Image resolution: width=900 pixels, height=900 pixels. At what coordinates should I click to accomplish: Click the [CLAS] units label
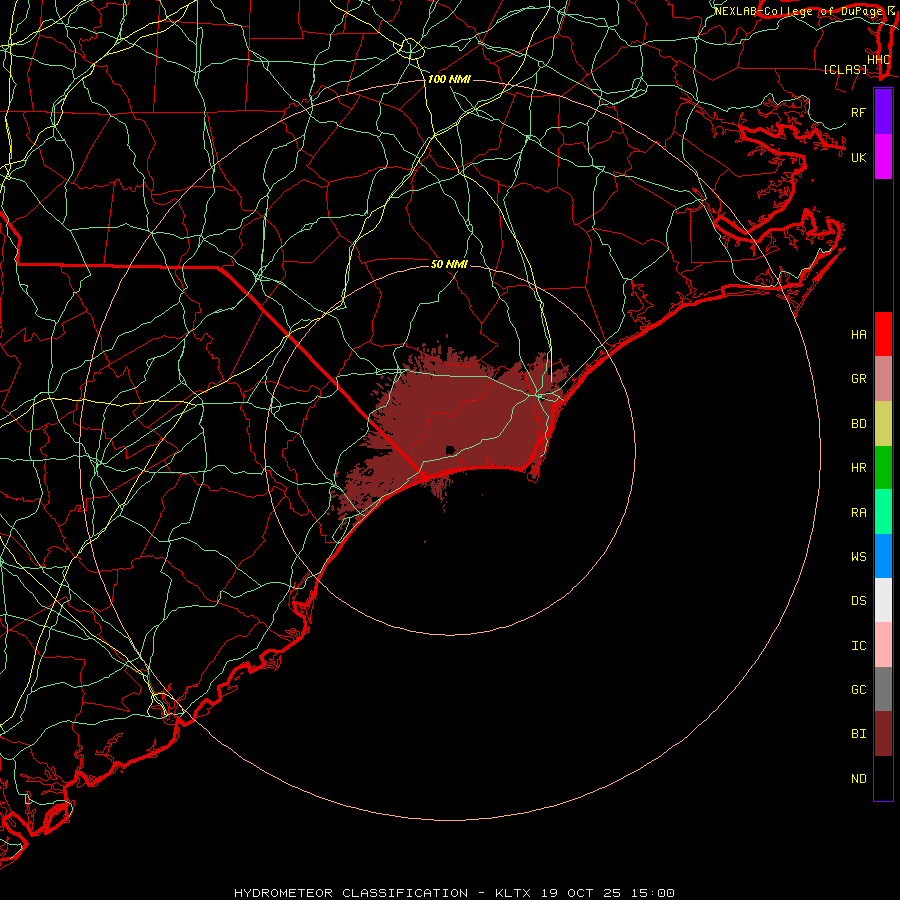pyautogui.click(x=845, y=69)
